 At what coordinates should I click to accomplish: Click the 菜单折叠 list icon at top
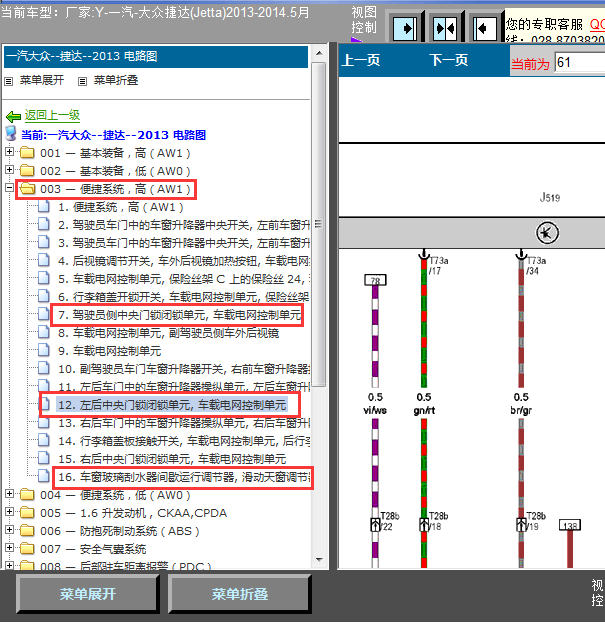coord(82,82)
